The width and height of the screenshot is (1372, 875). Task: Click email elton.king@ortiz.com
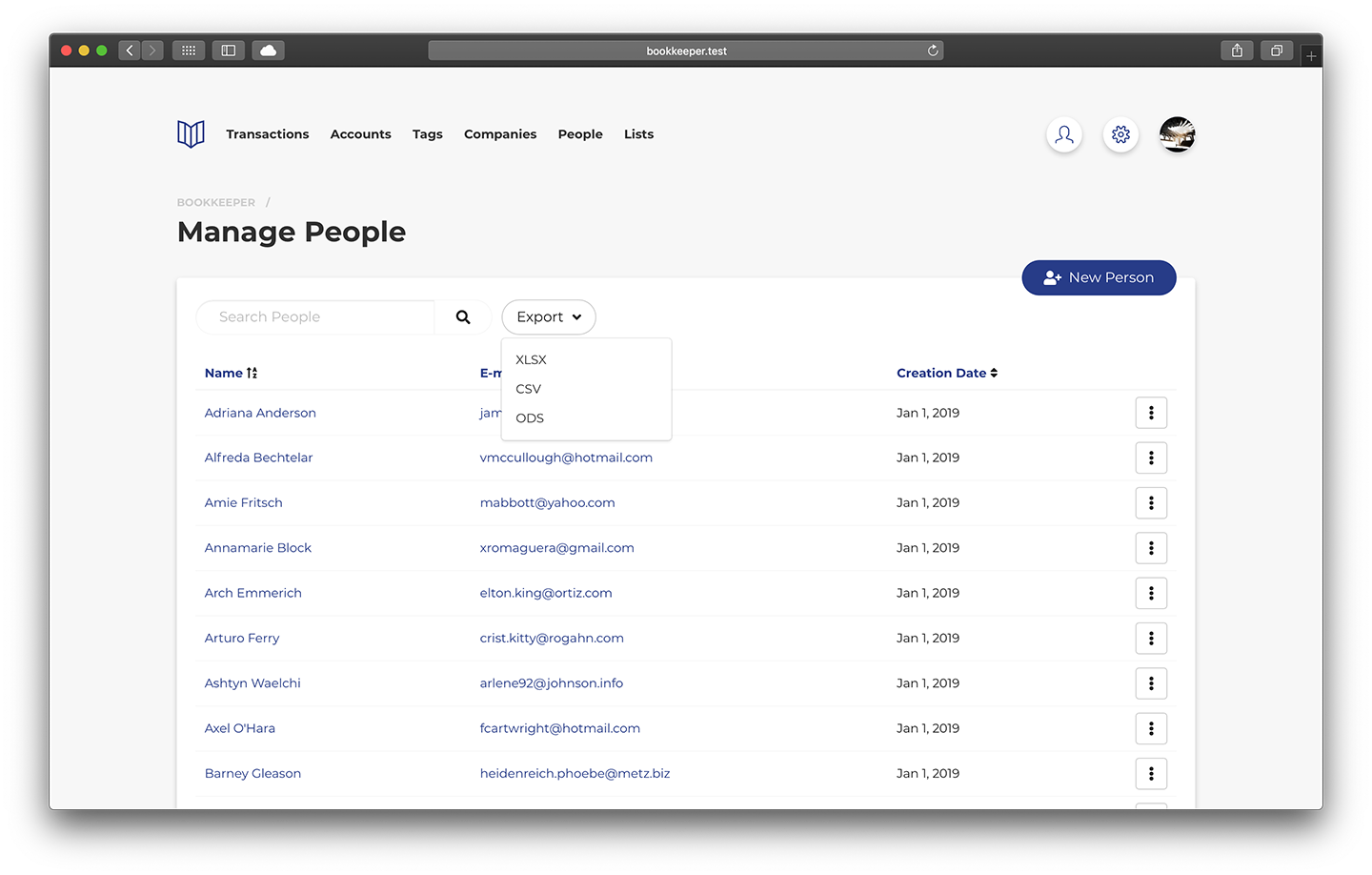point(546,593)
